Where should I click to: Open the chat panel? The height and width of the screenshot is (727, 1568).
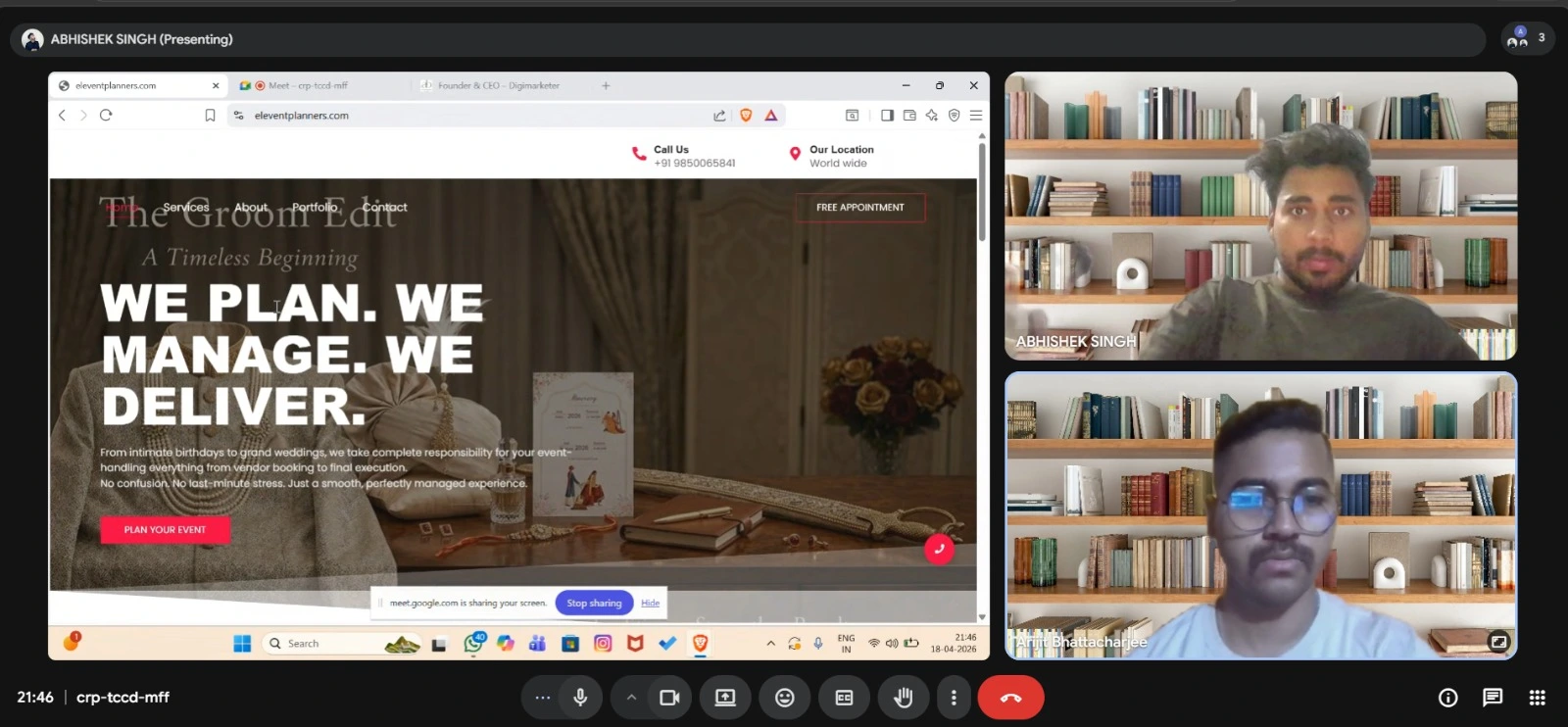(x=1493, y=698)
